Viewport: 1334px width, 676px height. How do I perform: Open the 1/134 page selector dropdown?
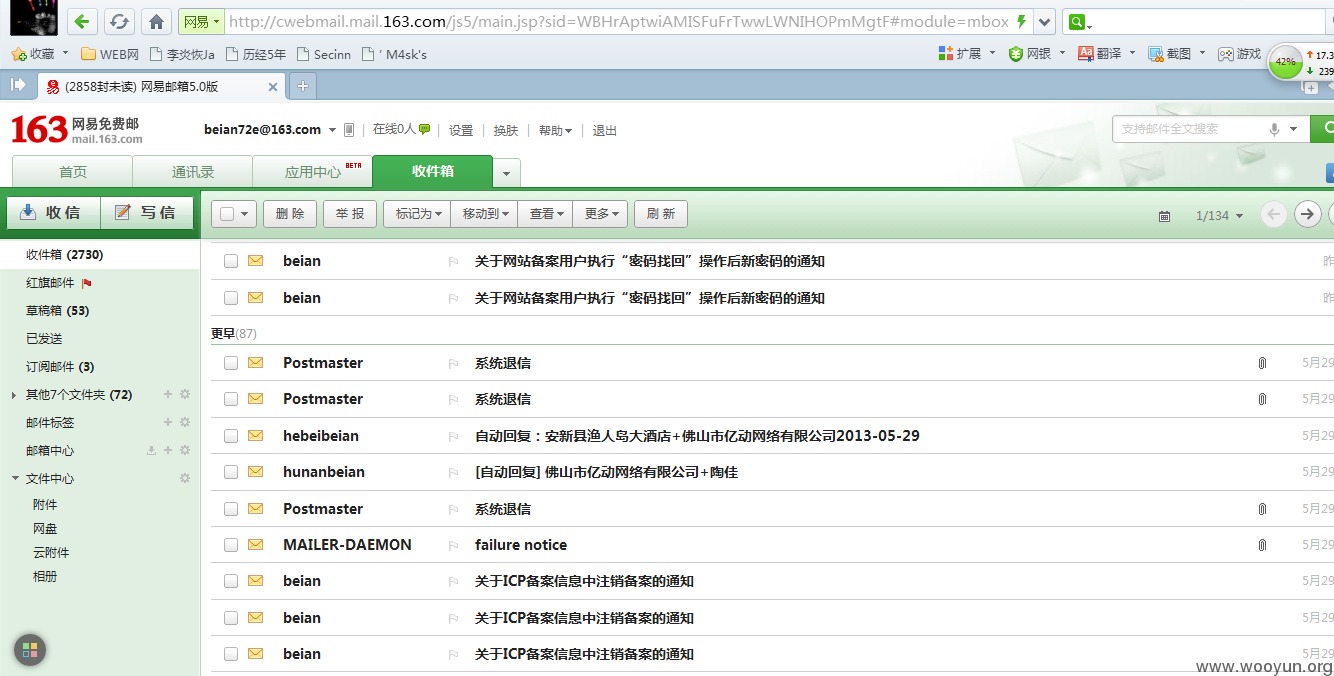(x=1219, y=216)
